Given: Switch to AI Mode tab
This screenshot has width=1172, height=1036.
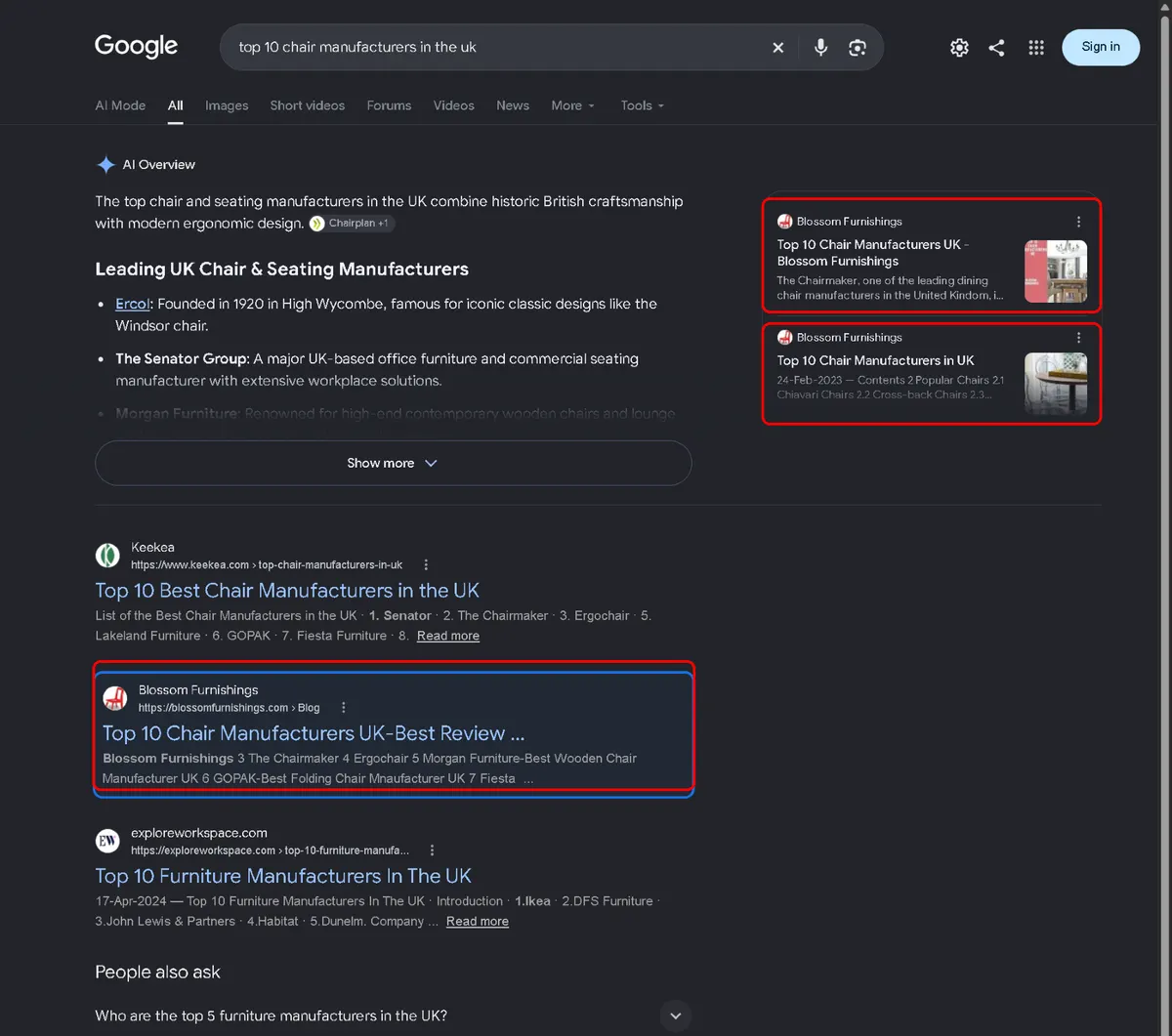Looking at the screenshot, I should pos(120,105).
